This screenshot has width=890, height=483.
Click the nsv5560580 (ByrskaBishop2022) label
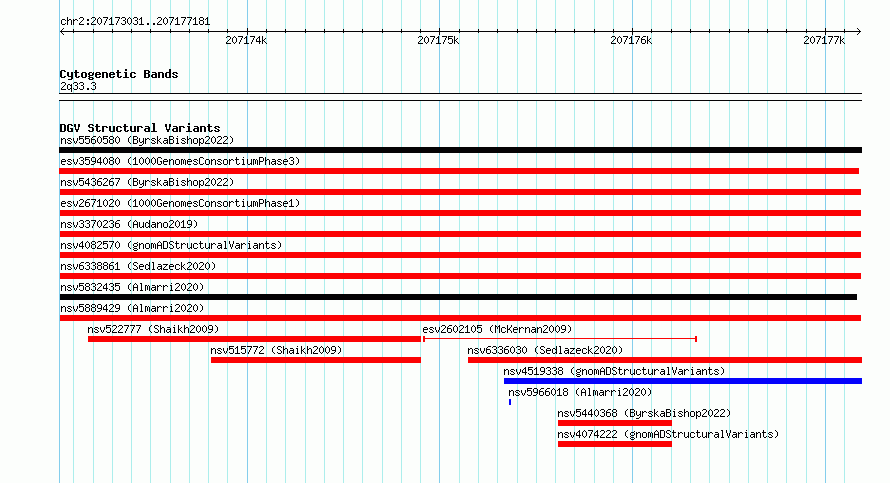tap(147, 140)
